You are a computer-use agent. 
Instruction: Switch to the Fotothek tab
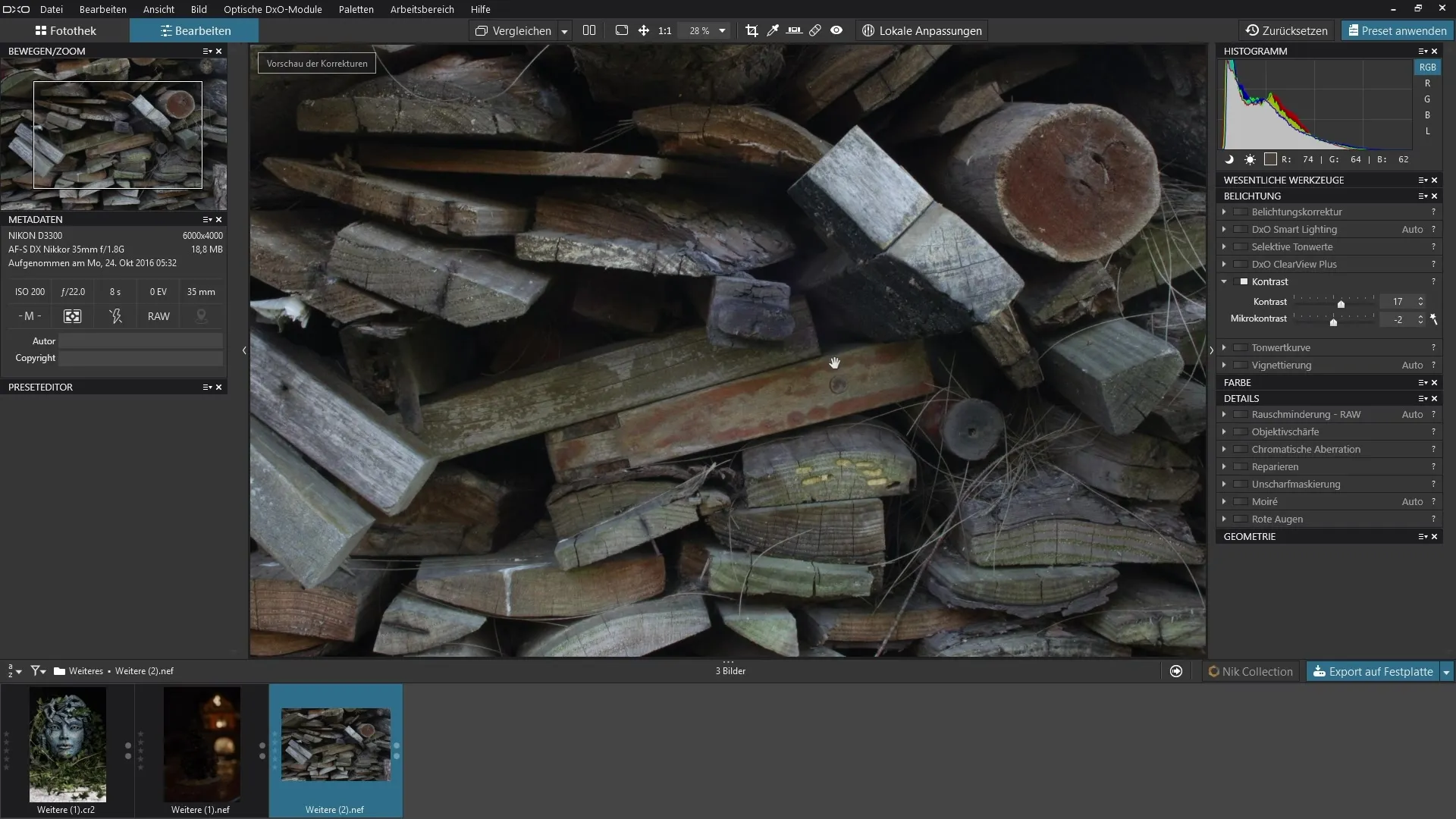65,30
